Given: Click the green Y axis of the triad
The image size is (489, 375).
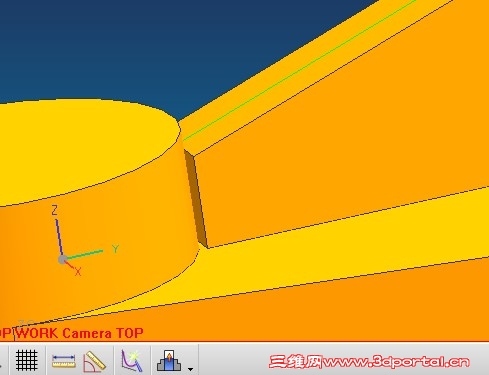Looking at the screenshot, I should [x=85, y=254].
